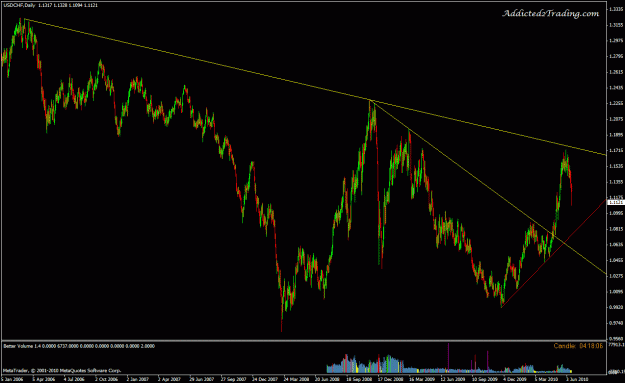Screen dimensions: 625x383
Task: Click the 10 Sep 2009 date label
Action: tap(485, 379)
